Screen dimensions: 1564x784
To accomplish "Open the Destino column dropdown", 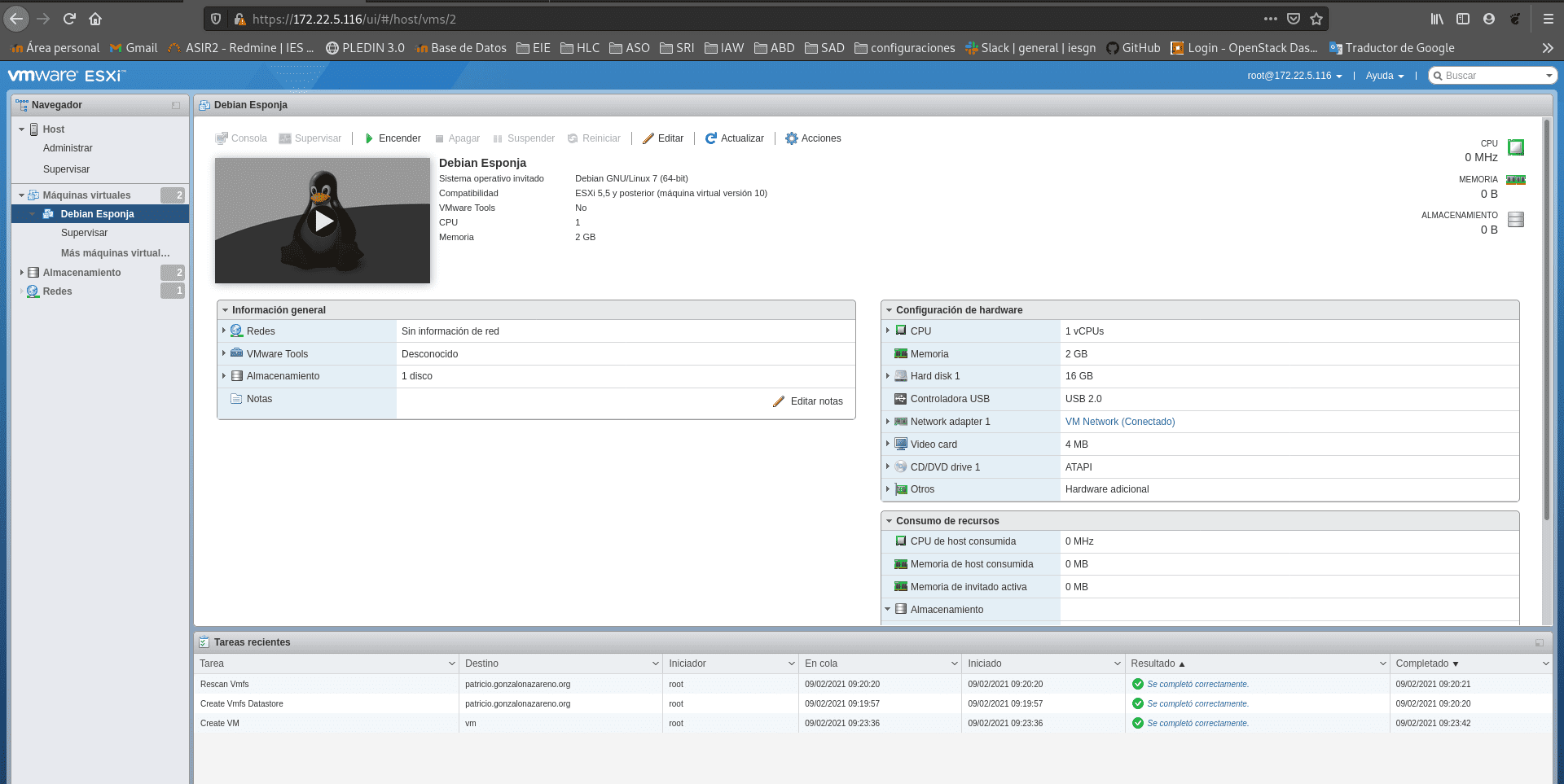I will pos(656,664).
